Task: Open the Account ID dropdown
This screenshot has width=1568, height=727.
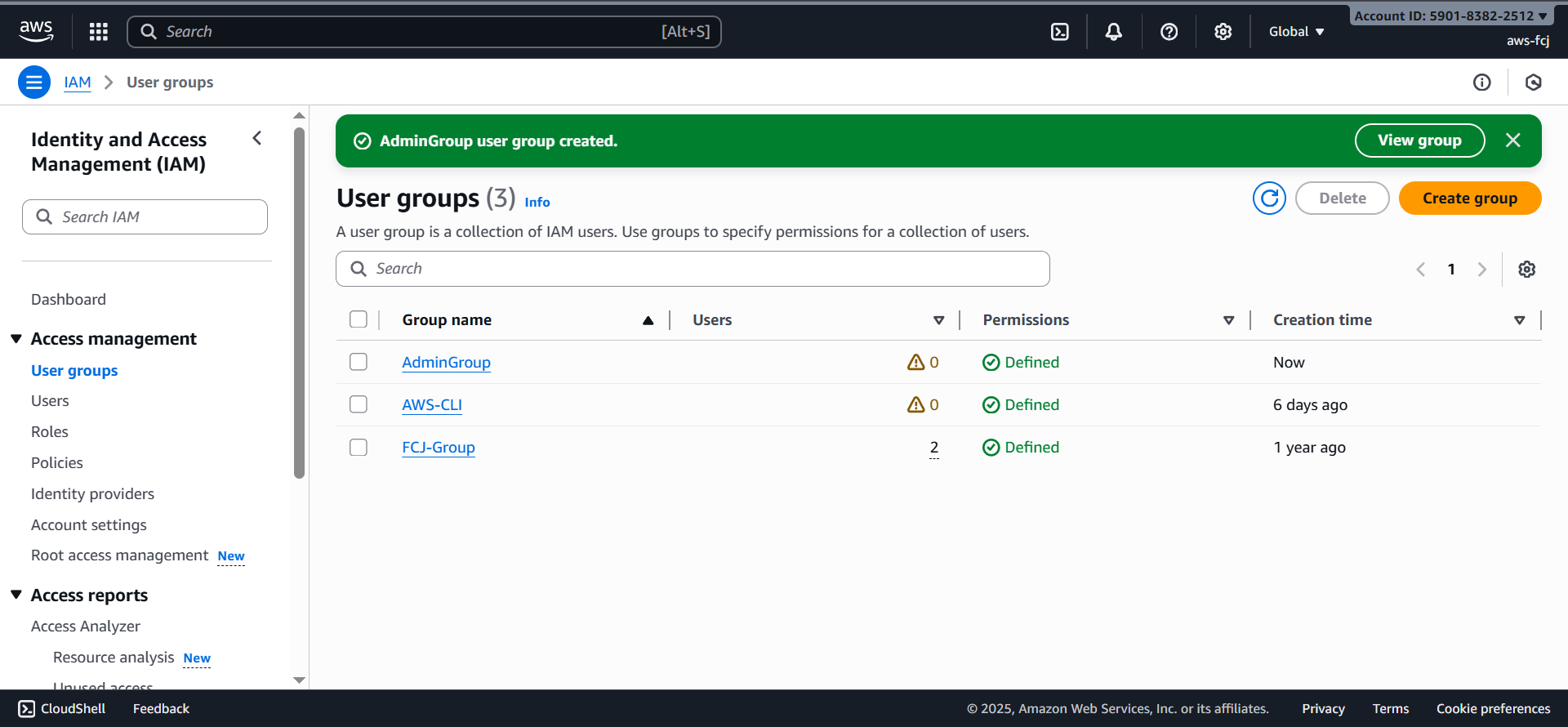Action: [x=1450, y=16]
